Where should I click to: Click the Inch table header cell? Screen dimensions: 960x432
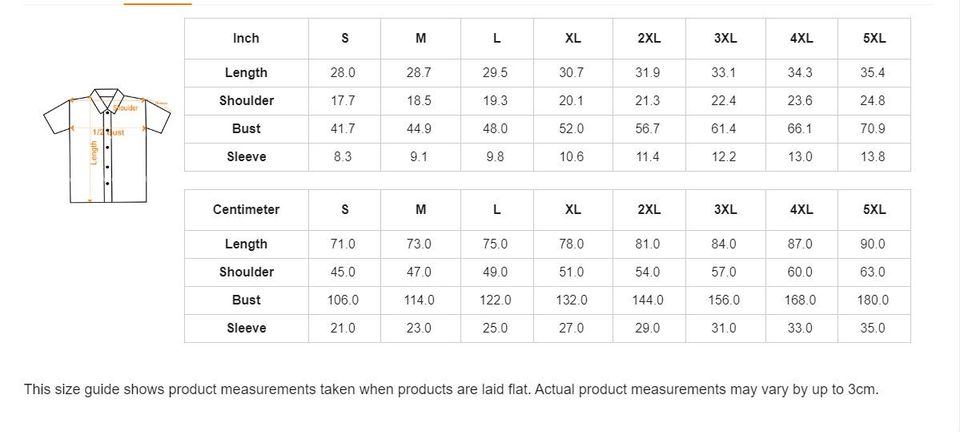coord(246,38)
